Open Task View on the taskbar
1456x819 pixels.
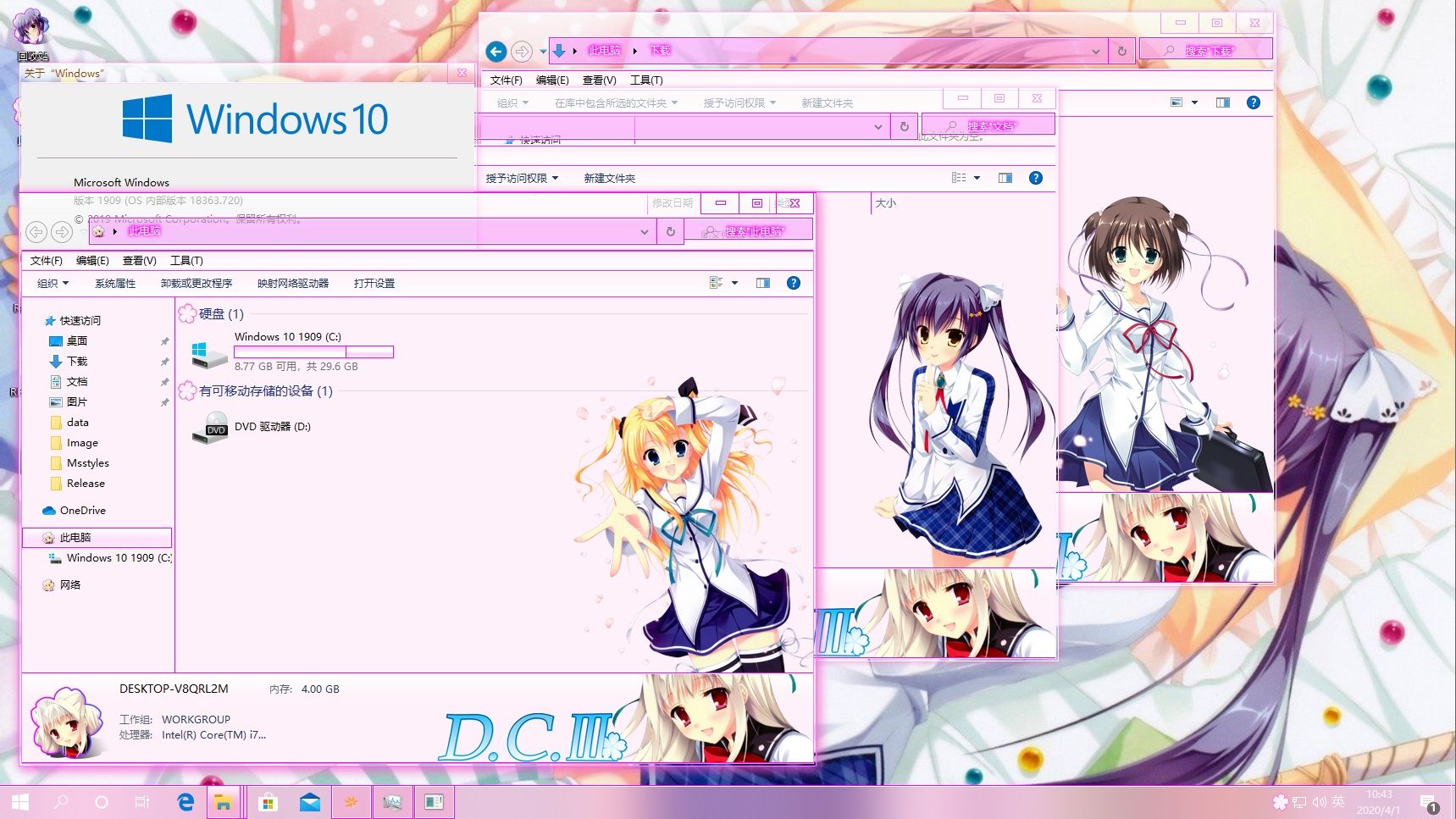pyautogui.click(x=142, y=801)
